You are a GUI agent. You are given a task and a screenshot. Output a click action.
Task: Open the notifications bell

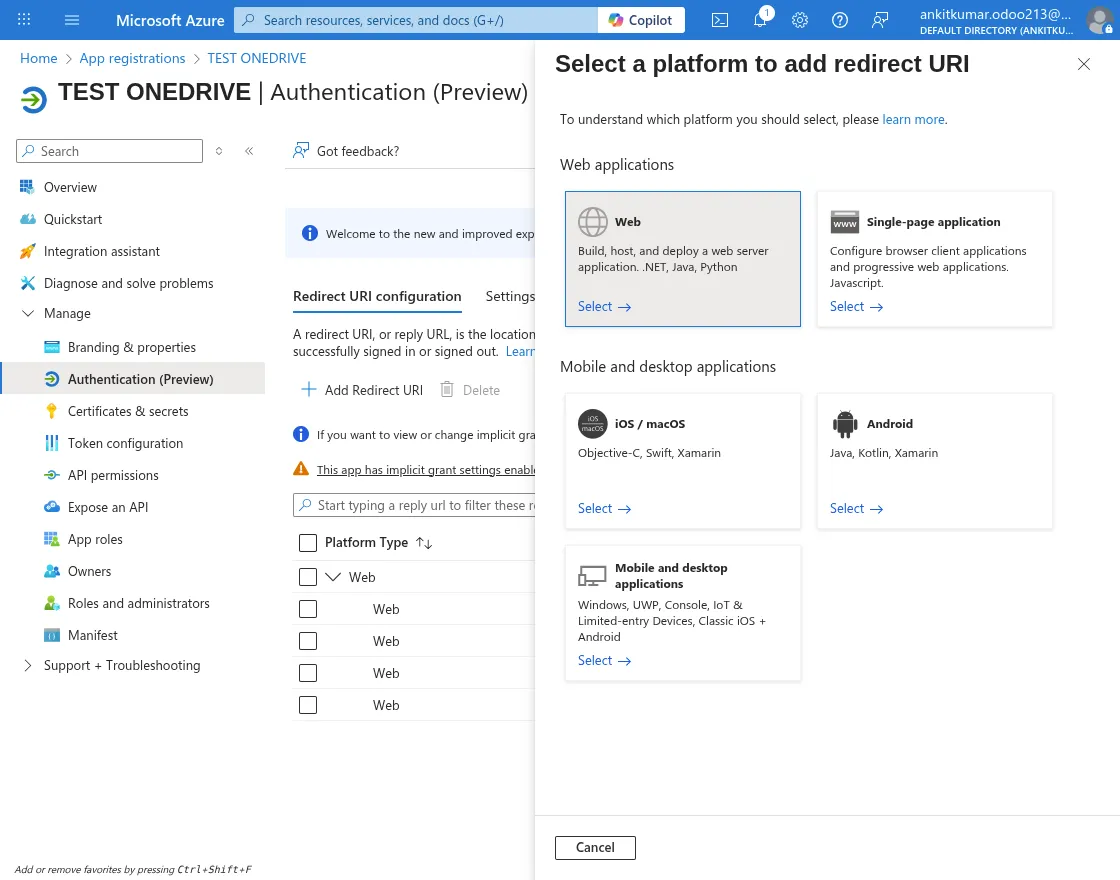point(760,20)
